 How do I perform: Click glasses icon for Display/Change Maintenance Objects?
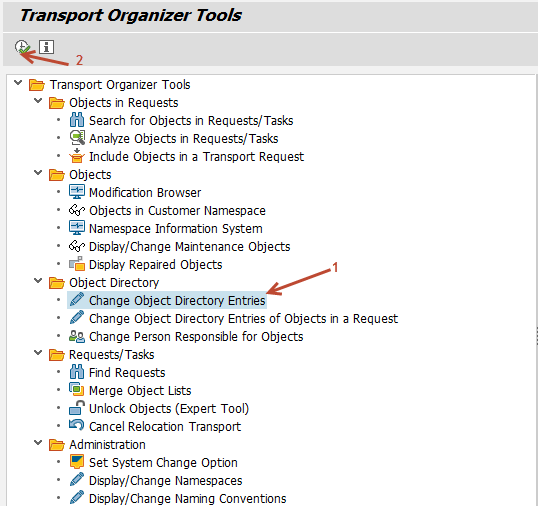click(x=77, y=246)
